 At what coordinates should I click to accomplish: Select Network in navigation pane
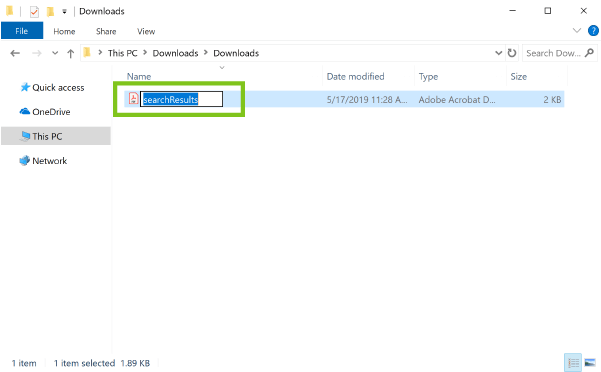[43, 161]
